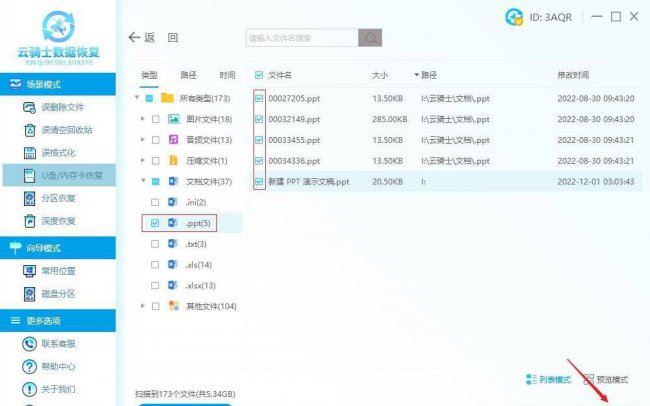Open the 误清空回收站 recycle bin icon
This screenshot has width=650, height=406.
coord(29,130)
